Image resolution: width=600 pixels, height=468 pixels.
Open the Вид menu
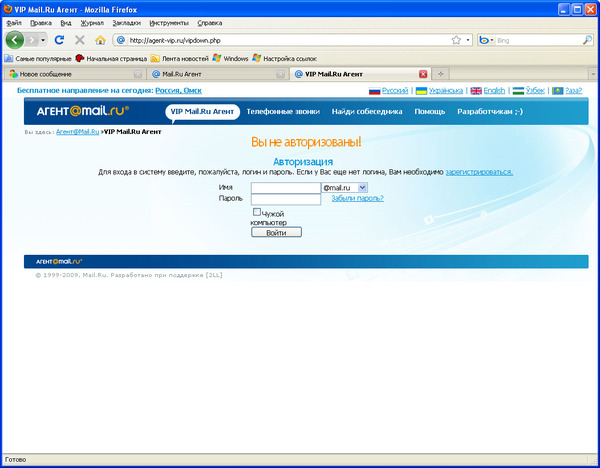coord(66,23)
